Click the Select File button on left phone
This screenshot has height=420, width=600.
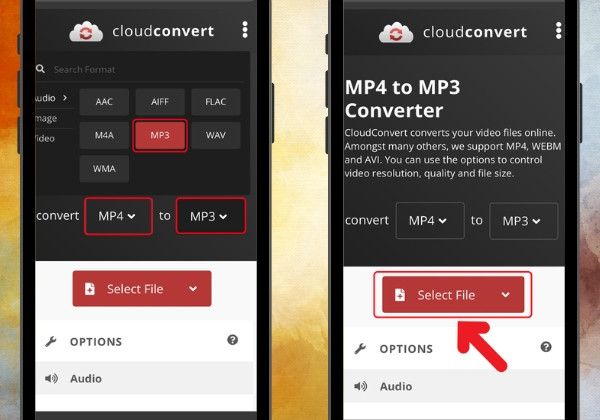(x=142, y=288)
